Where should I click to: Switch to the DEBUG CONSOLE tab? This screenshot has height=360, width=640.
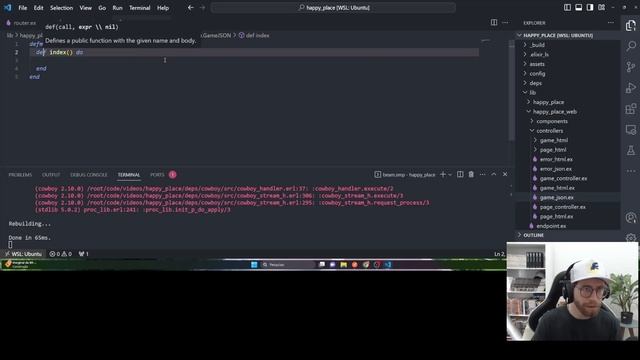[89, 175]
